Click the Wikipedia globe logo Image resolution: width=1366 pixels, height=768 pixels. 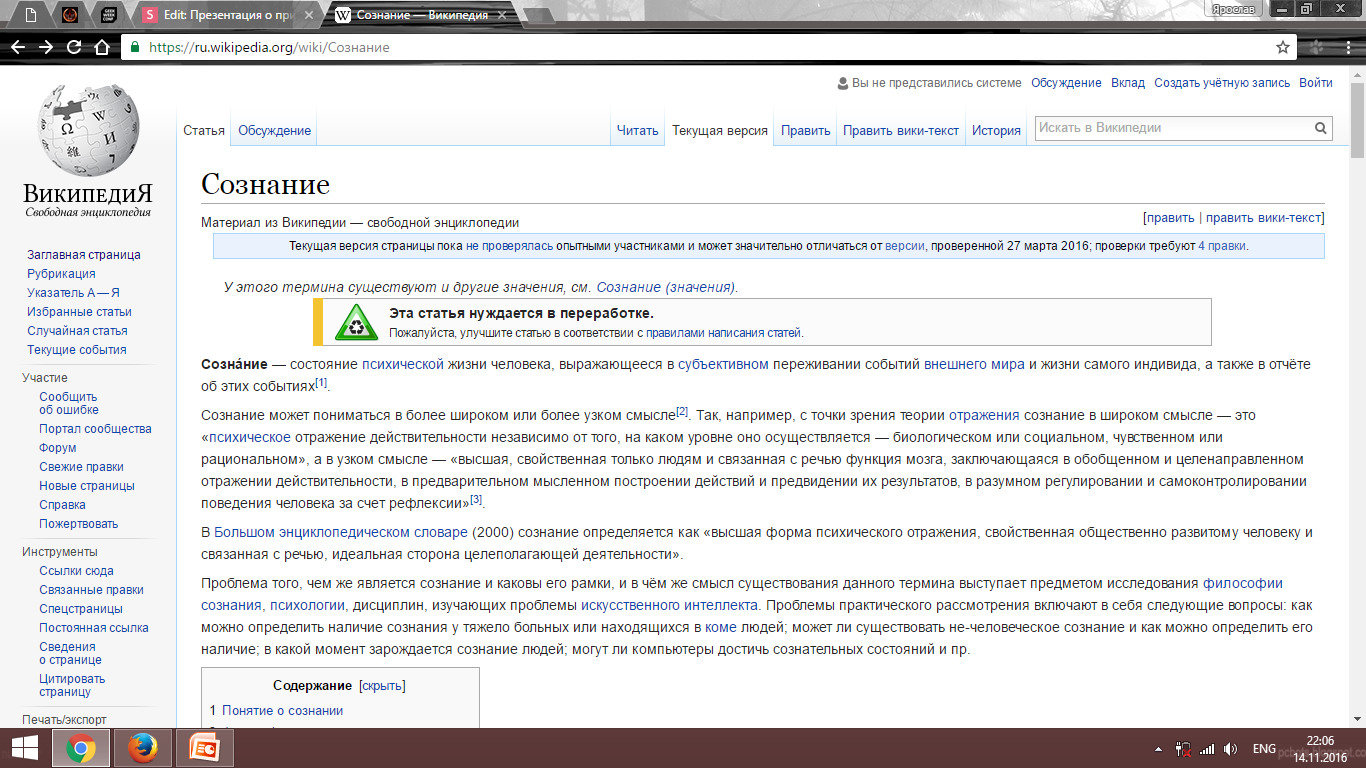(x=88, y=131)
